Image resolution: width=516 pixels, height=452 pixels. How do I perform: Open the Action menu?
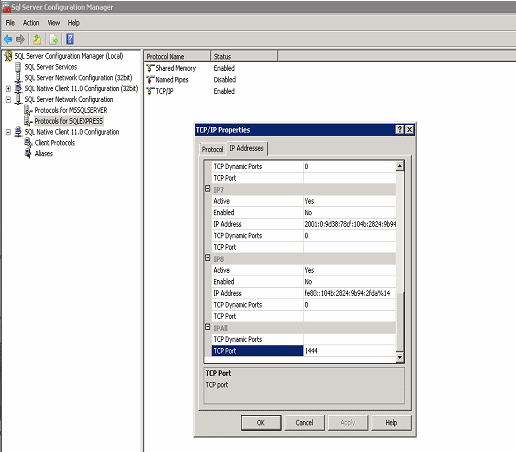coord(31,23)
